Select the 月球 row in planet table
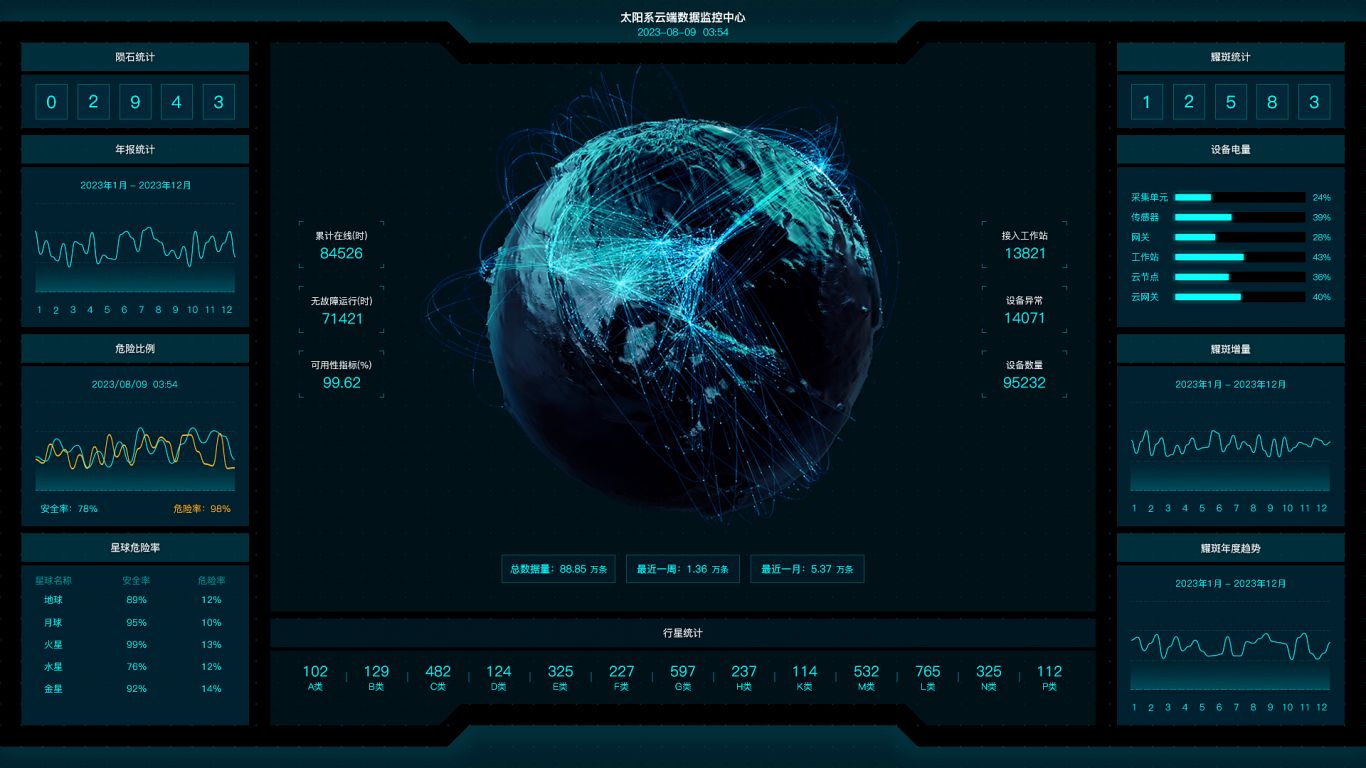 pos(135,622)
